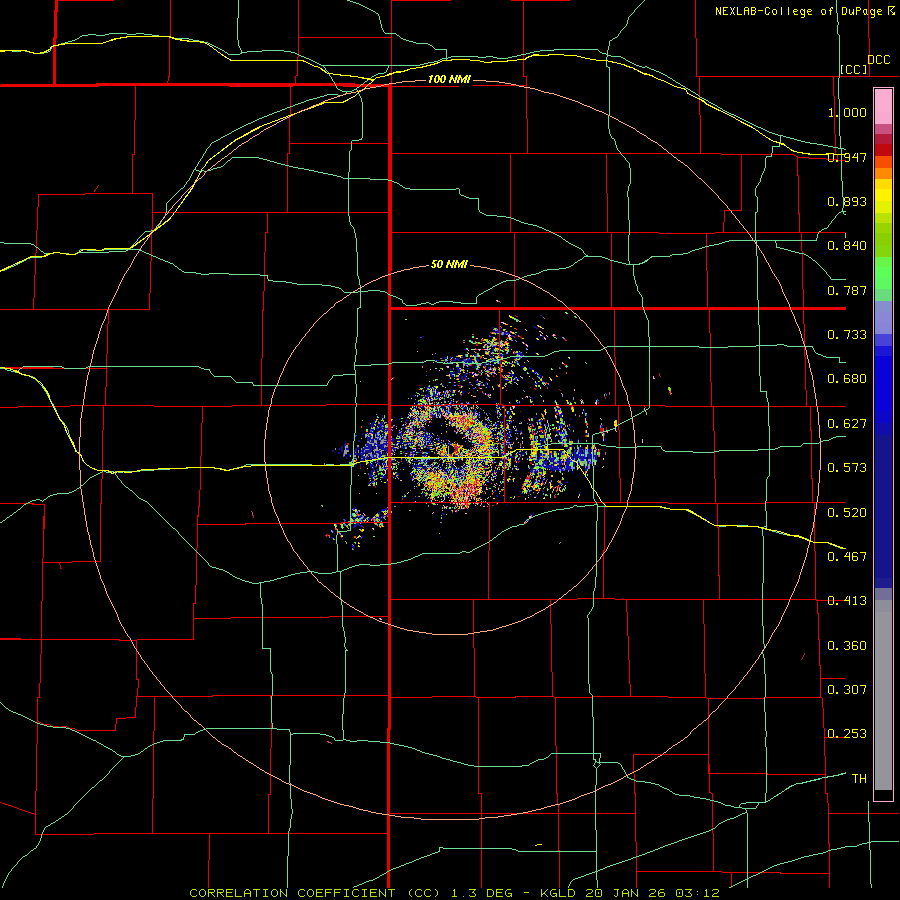Image resolution: width=900 pixels, height=900 pixels.
Task: Click the 0.787 color scale value
Action: tap(847, 290)
